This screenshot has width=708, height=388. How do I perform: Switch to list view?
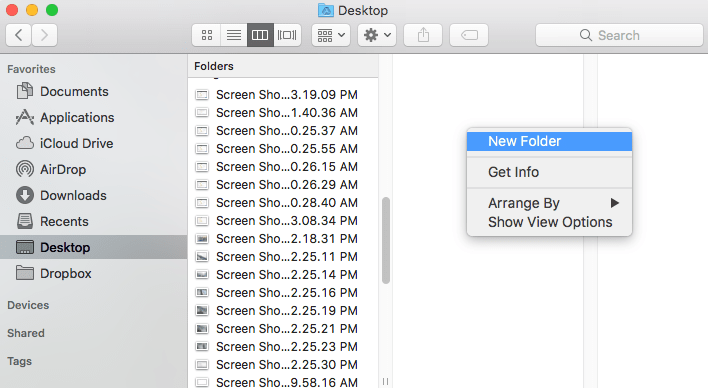click(x=233, y=35)
